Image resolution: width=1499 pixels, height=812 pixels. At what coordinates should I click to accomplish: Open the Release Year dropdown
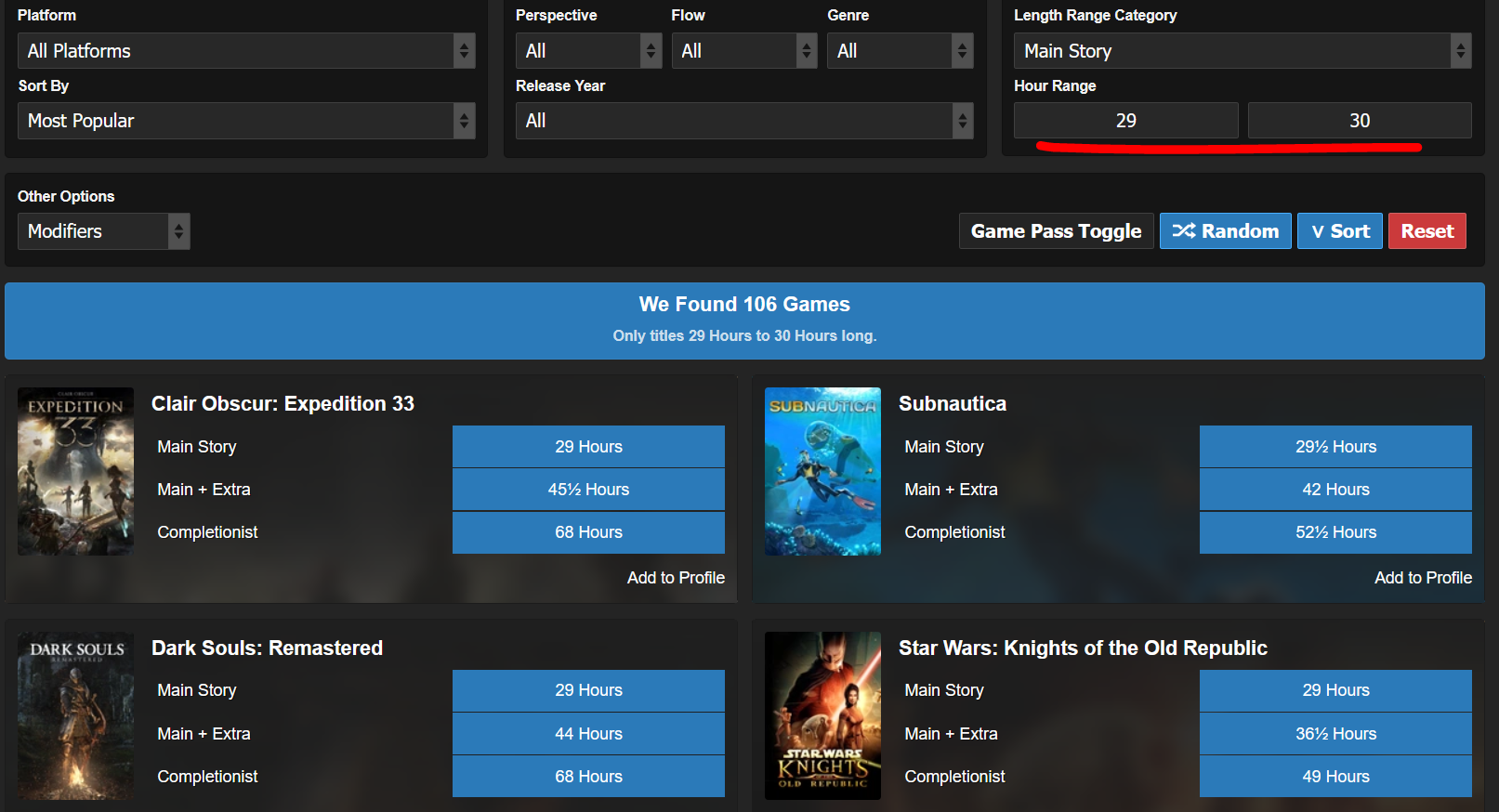coord(744,121)
